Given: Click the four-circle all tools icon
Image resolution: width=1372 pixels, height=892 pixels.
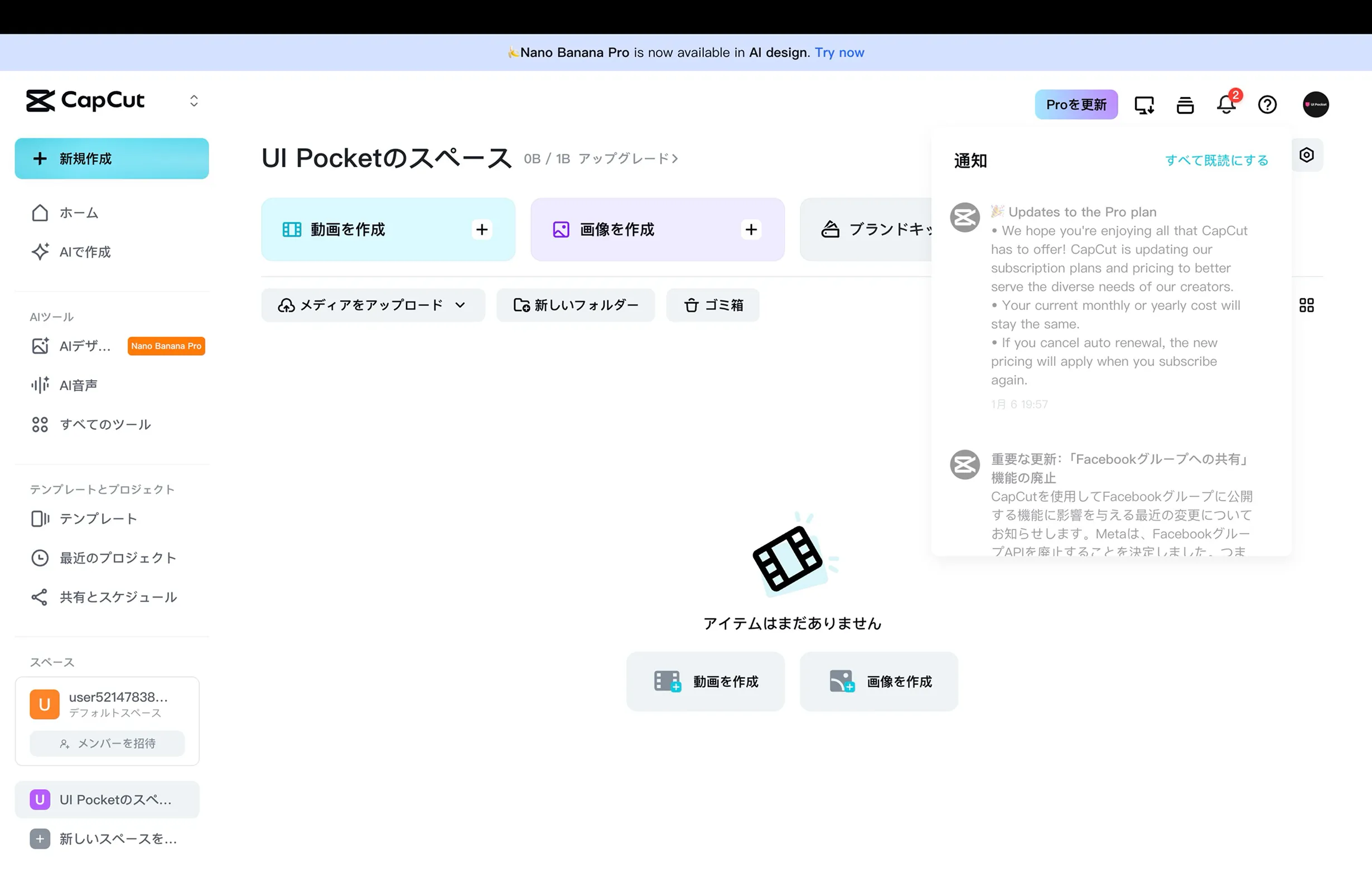Looking at the screenshot, I should (x=40, y=425).
